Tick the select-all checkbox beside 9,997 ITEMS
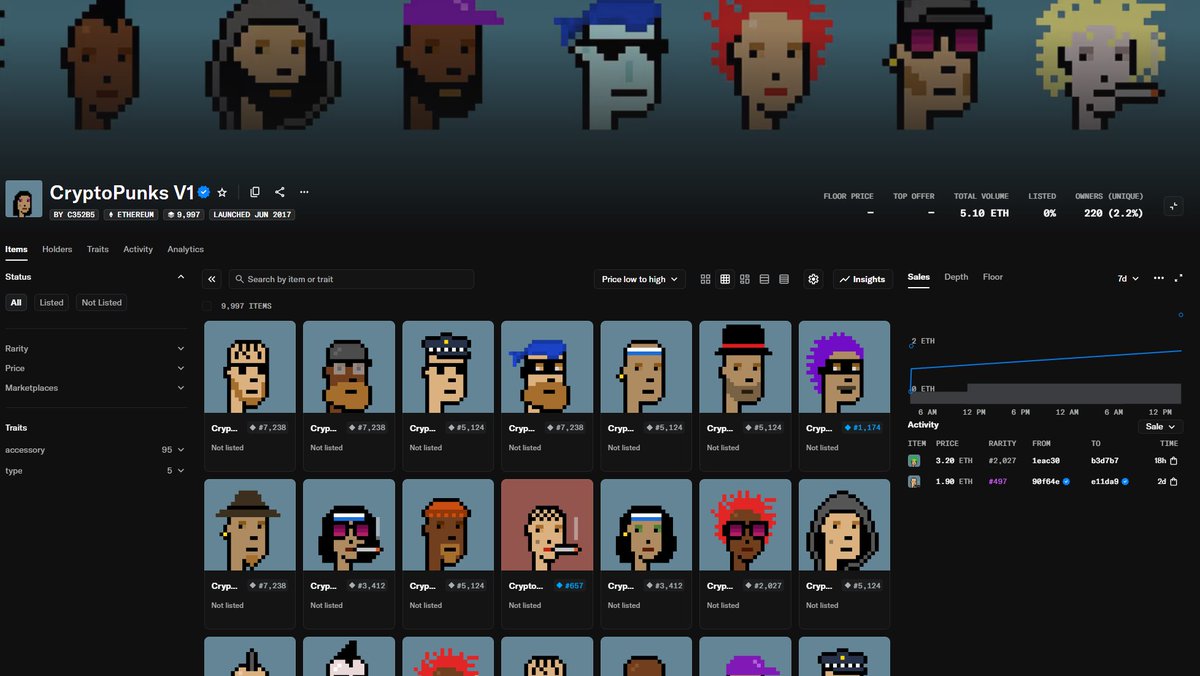 [208, 306]
